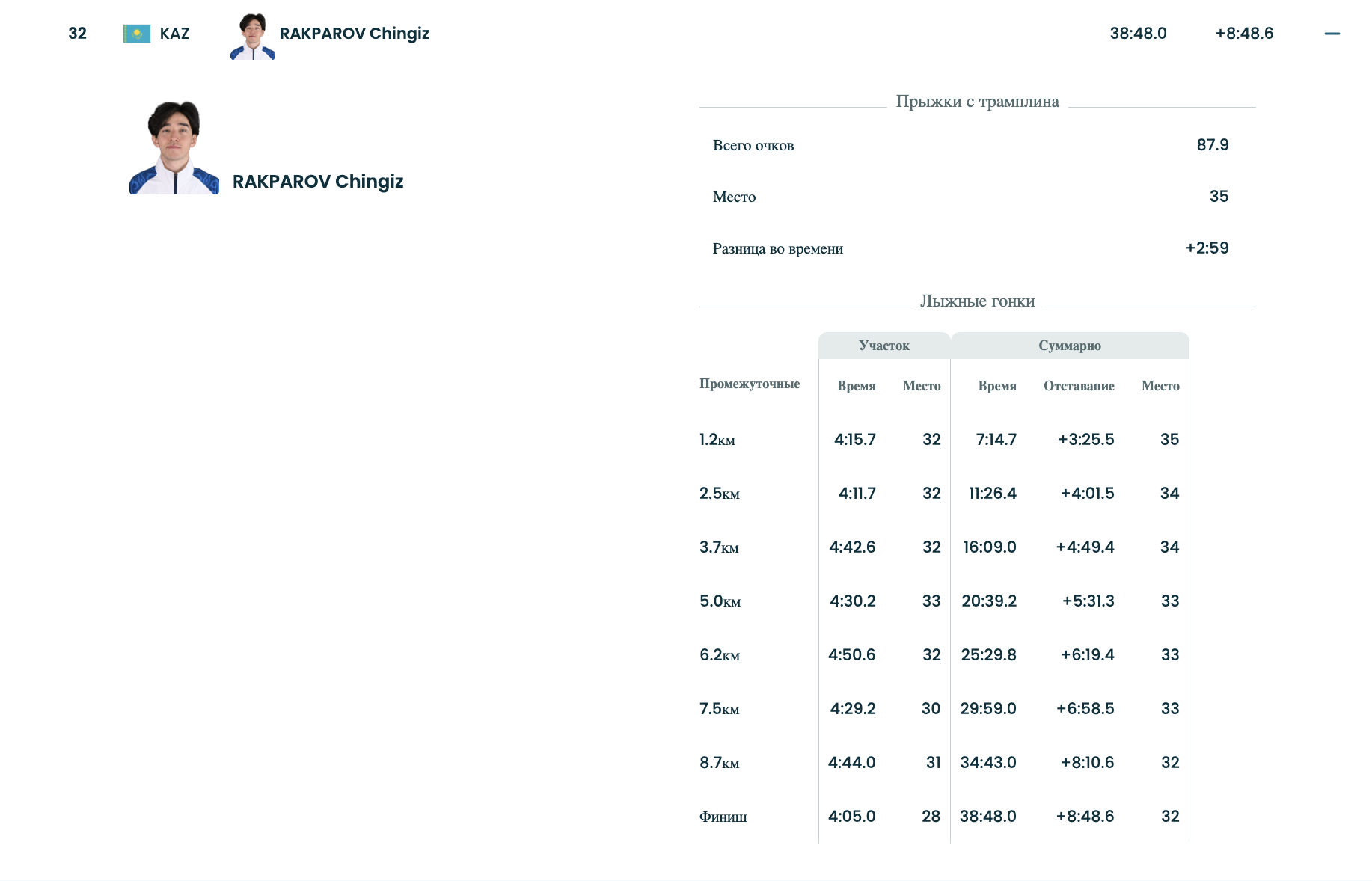Click the KAZ country code label
The height and width of the screenshot is (881, 1372).
click(x=174, y=34)
